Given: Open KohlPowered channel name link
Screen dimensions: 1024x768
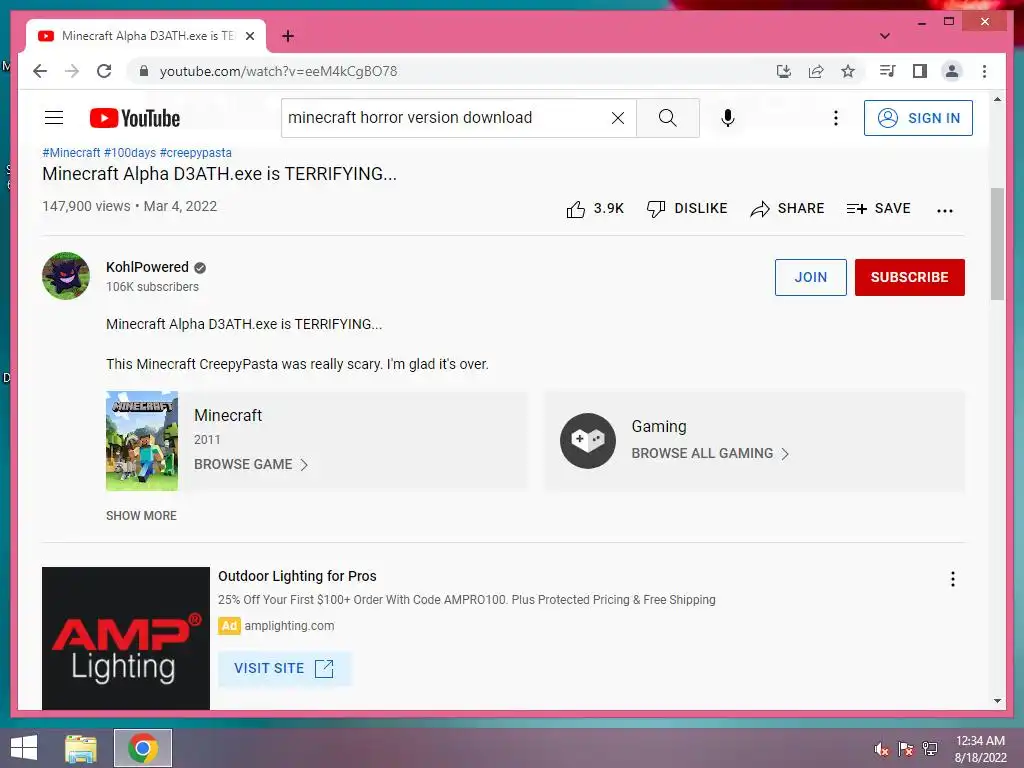Looking at the screenshot, I should (x=147, y=267).
